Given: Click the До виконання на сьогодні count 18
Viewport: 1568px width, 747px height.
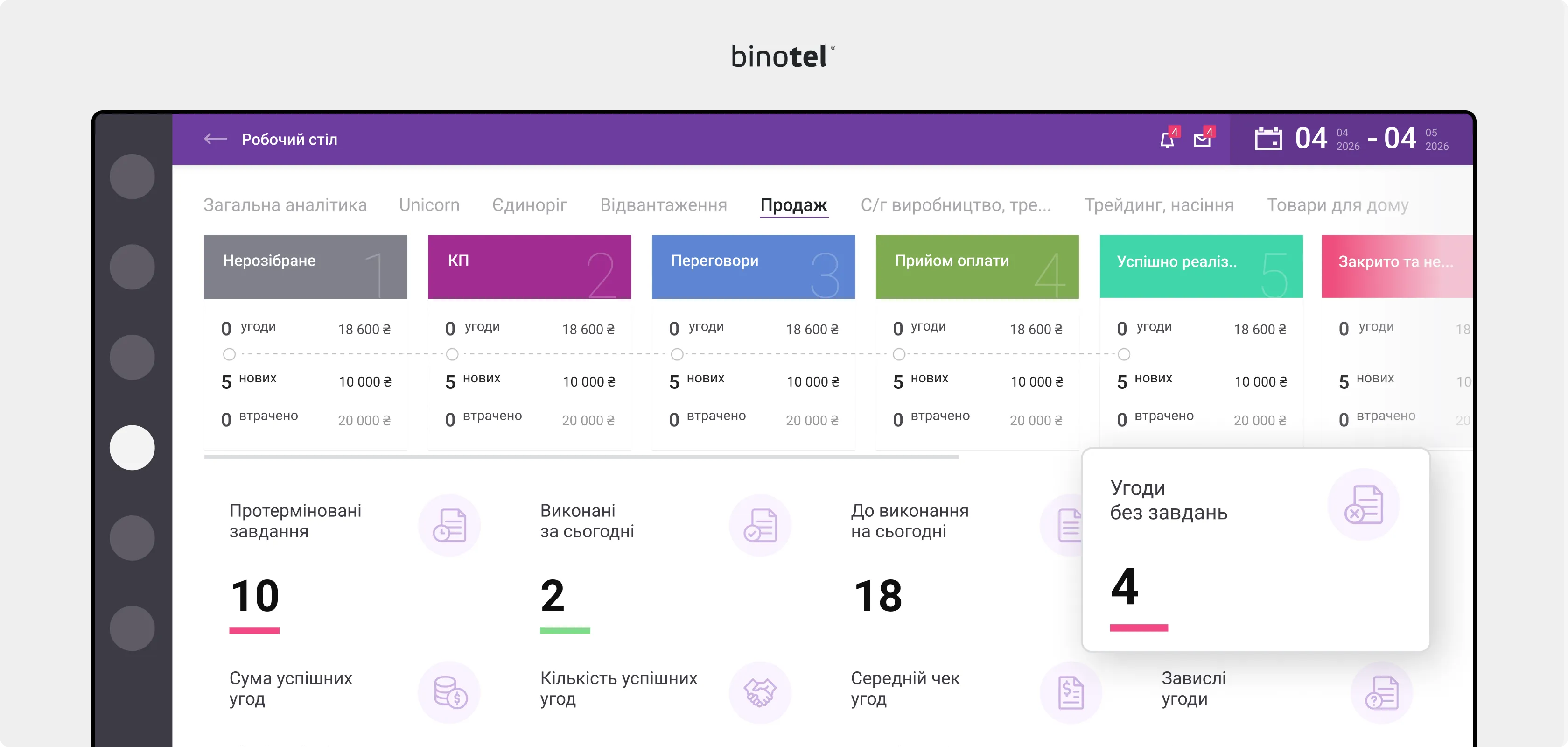Looking at the screenshot, I should pyautogui.click(x=878, y=595).
